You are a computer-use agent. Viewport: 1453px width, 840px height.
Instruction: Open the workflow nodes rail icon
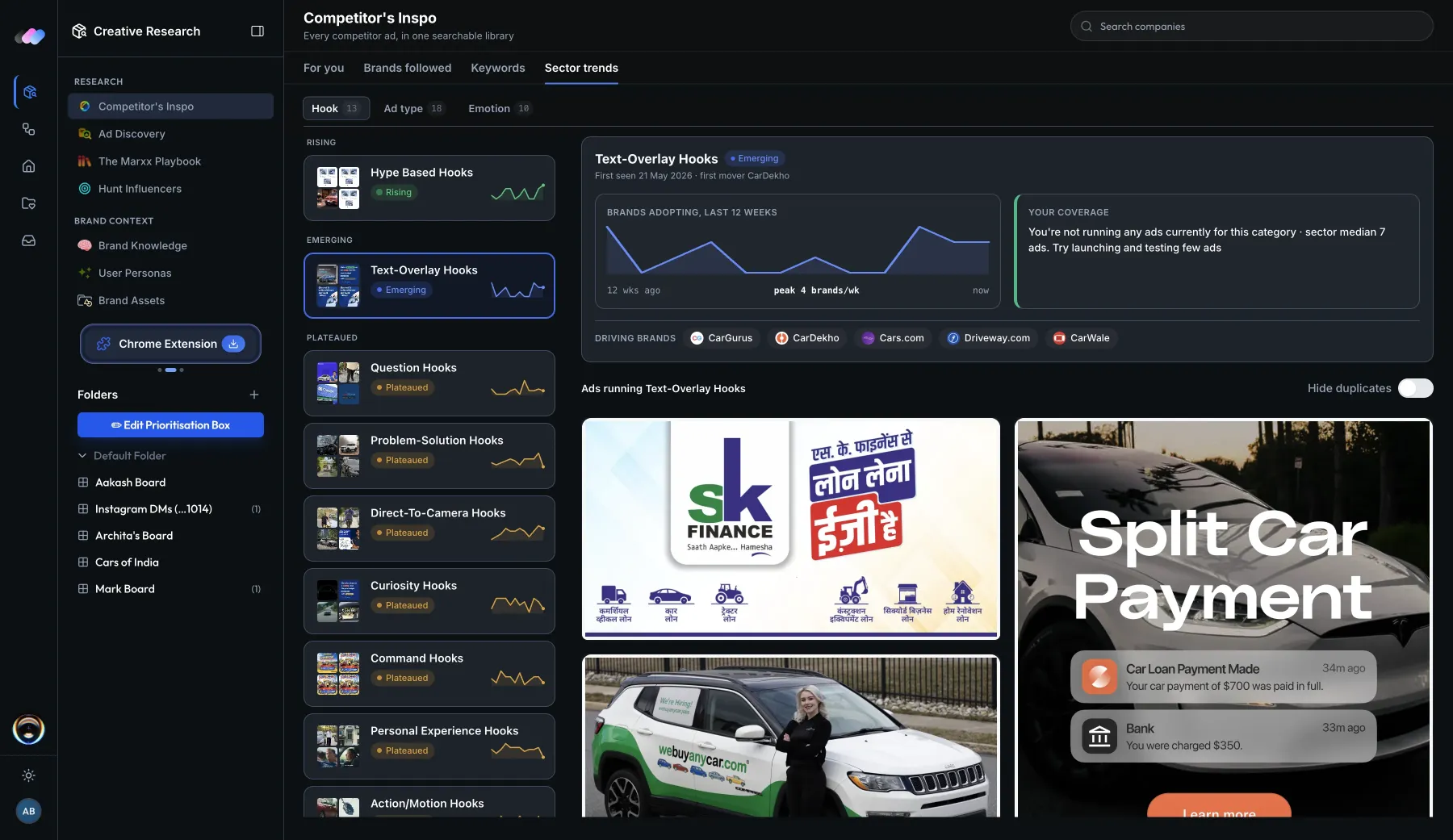click(x=29, y=129)
